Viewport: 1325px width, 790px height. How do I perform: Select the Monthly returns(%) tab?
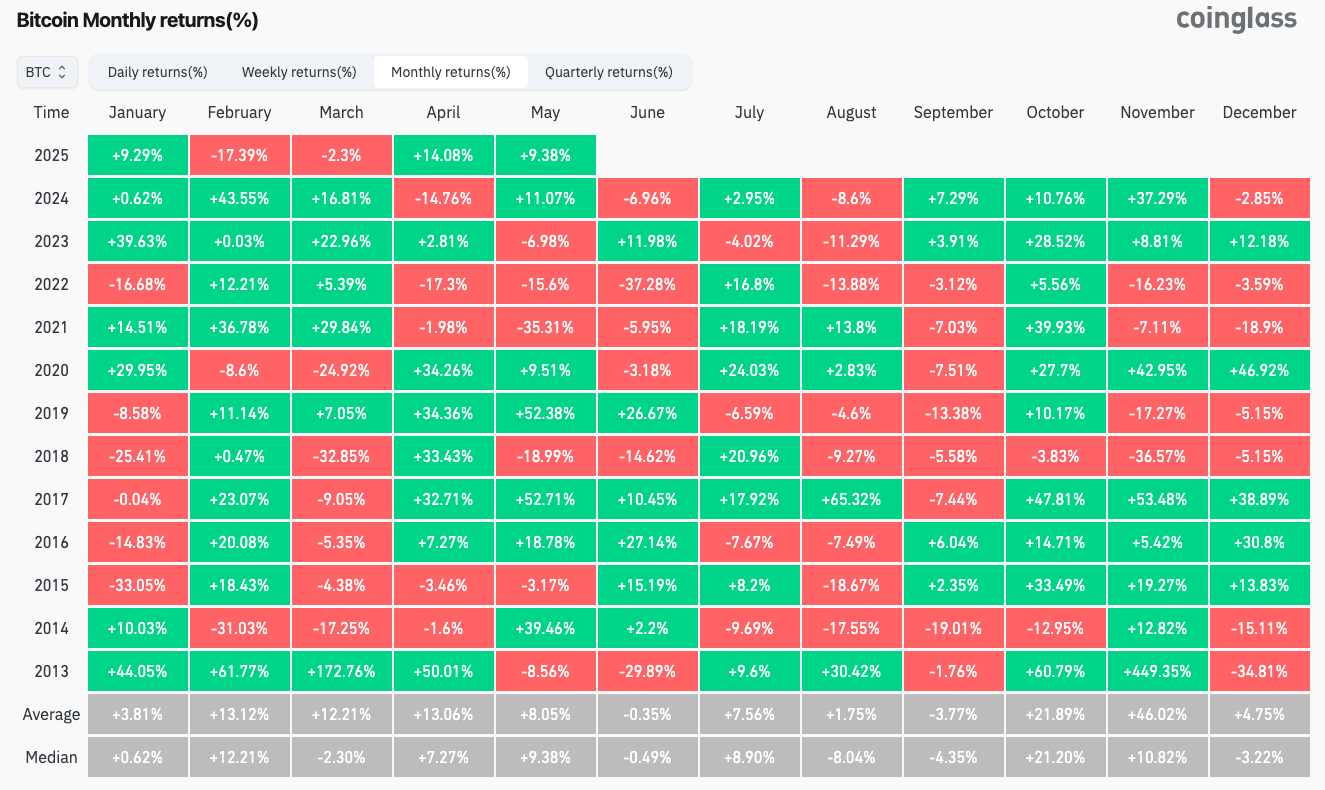click(x=450, y=72)
